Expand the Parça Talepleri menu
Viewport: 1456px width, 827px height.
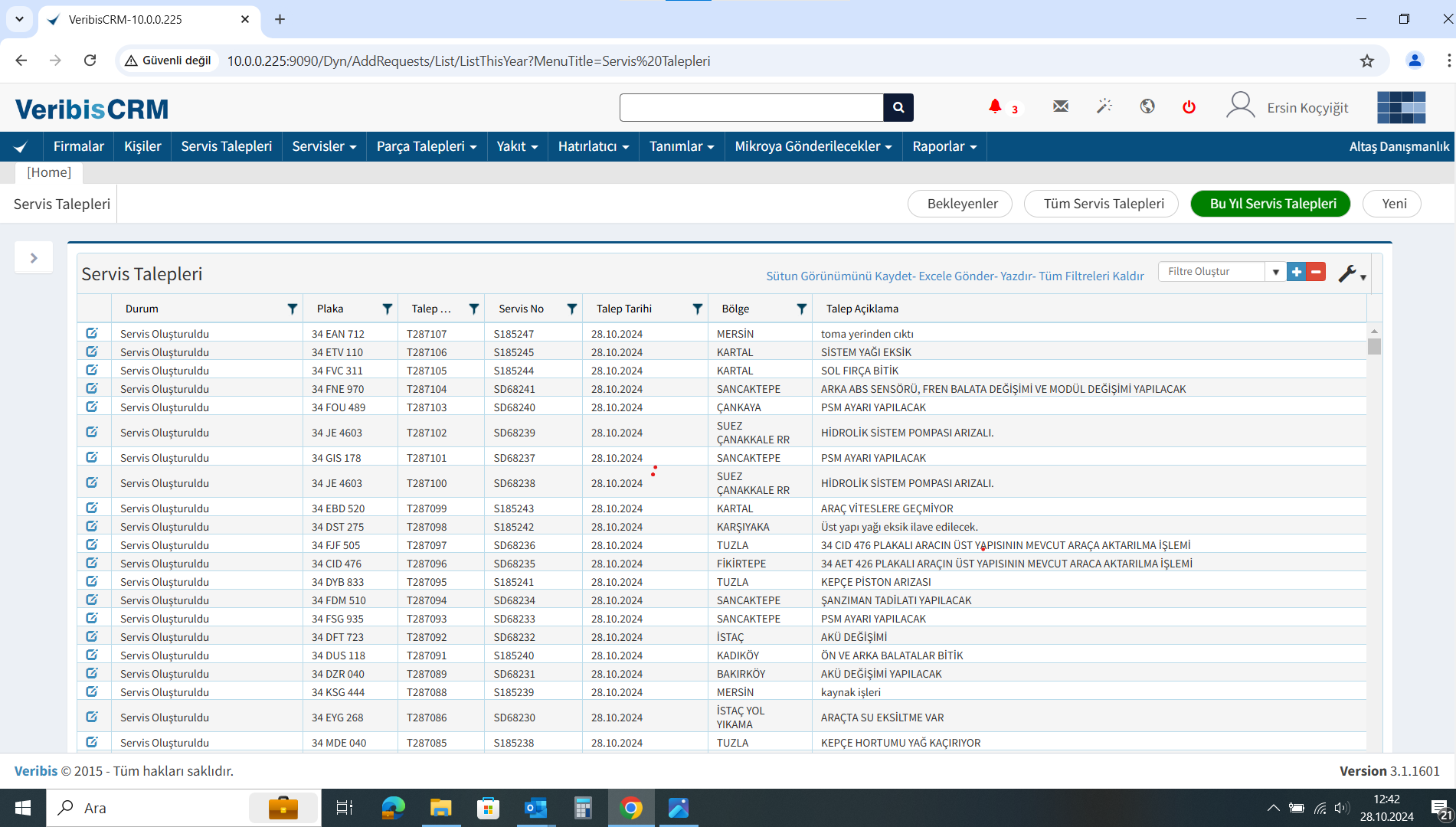[x=427, y=146]
